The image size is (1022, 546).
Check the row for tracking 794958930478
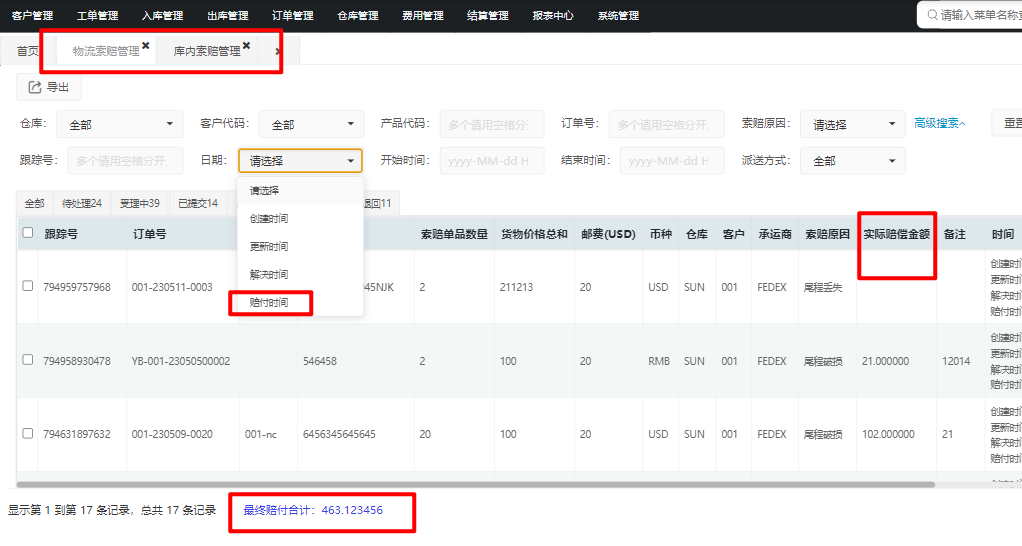click(x=27, y=360)
